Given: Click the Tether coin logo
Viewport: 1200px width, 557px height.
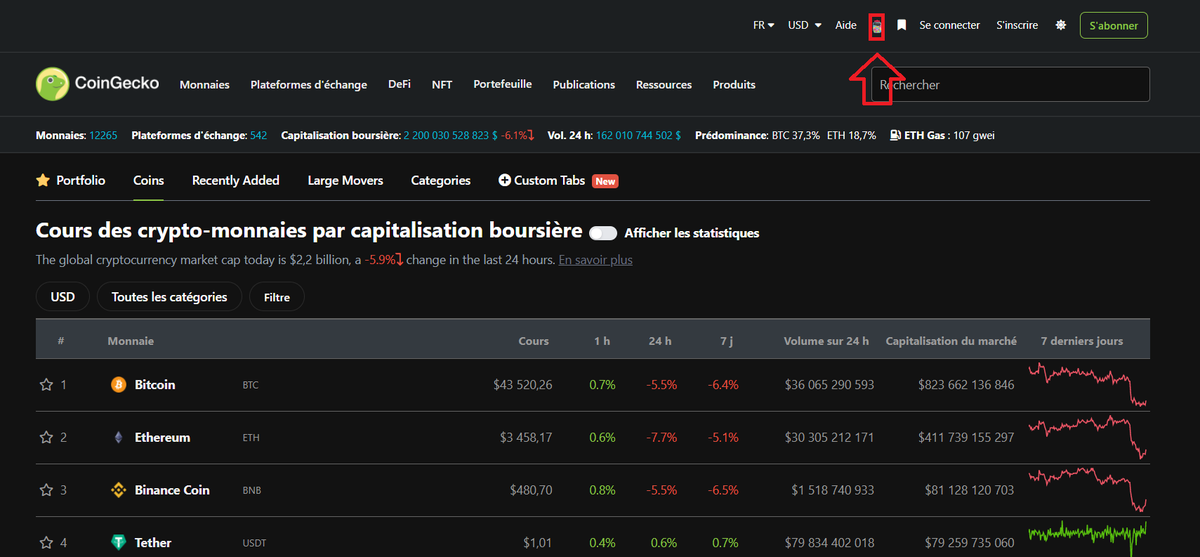Looking at the screenshot, I should pyautogui.click(x=118, y=543).
